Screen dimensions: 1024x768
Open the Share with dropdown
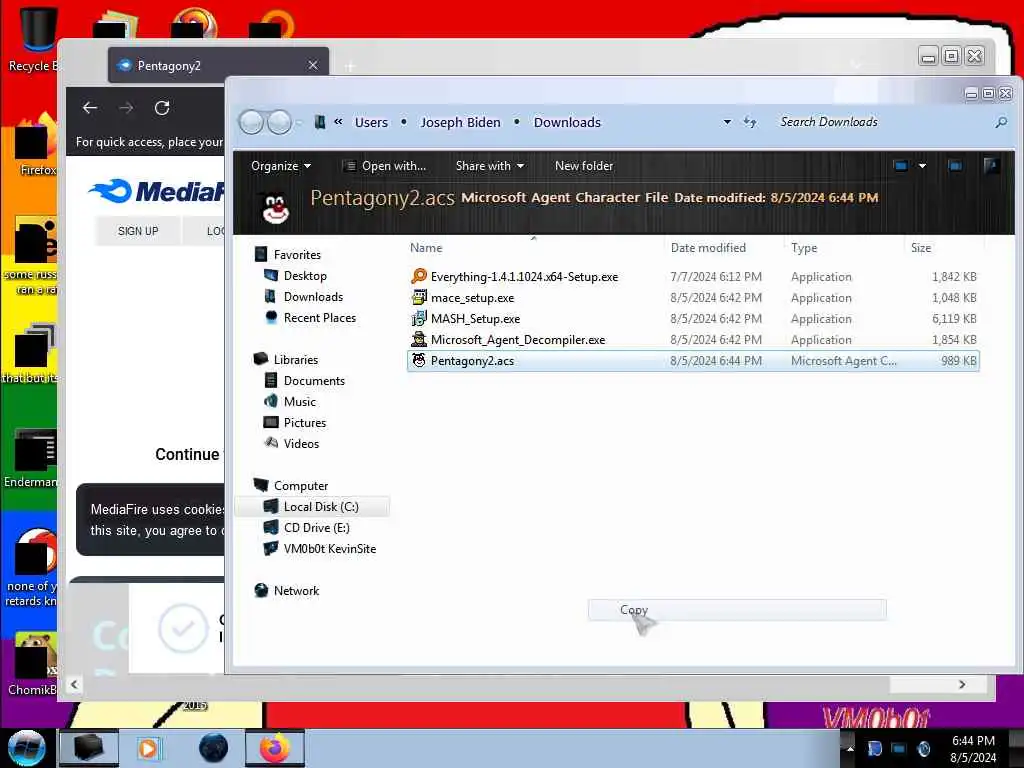click(490, 166)
